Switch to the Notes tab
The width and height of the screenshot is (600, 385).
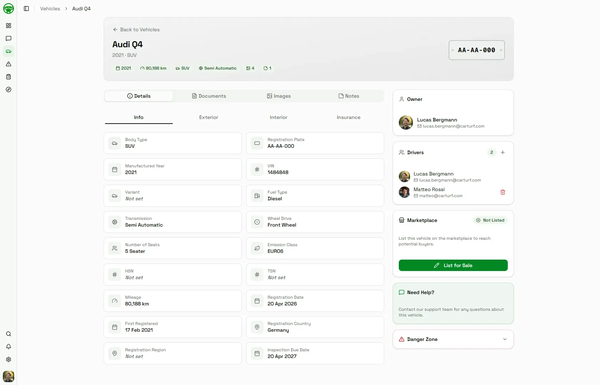click(x=349, y=96)
